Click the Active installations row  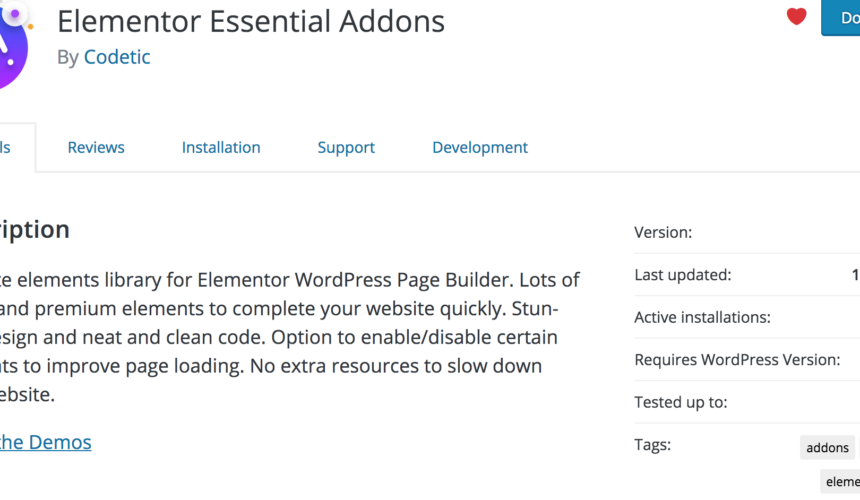[x=747, y=317]
